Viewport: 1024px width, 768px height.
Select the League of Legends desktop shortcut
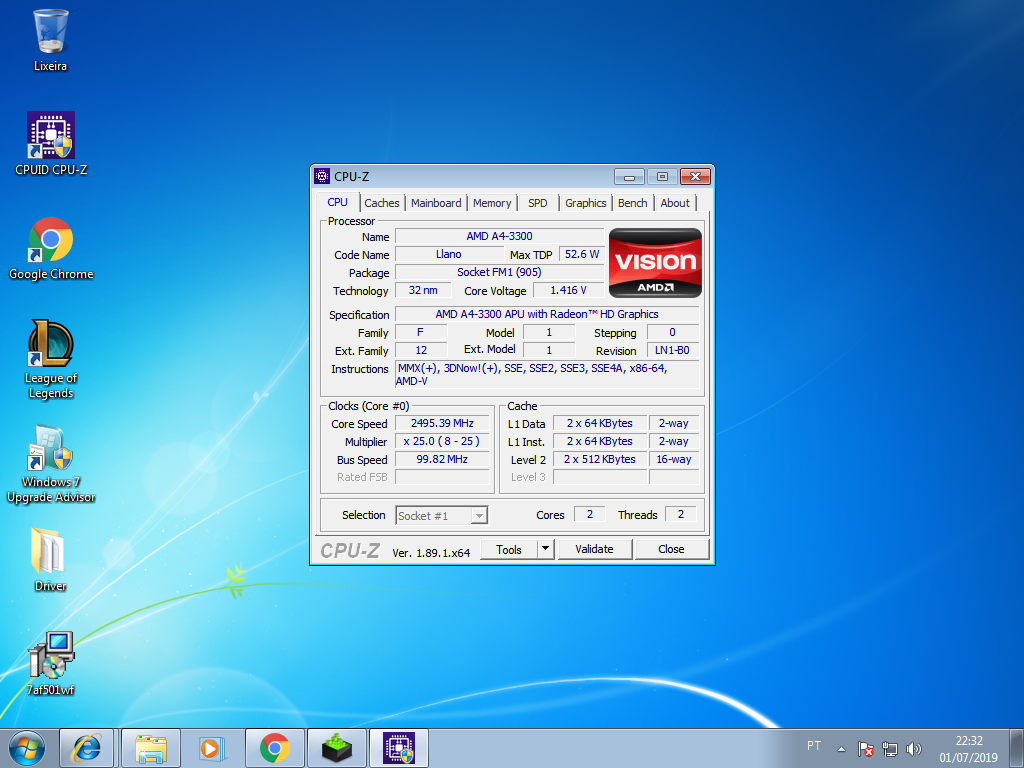[x=51, y=359]
